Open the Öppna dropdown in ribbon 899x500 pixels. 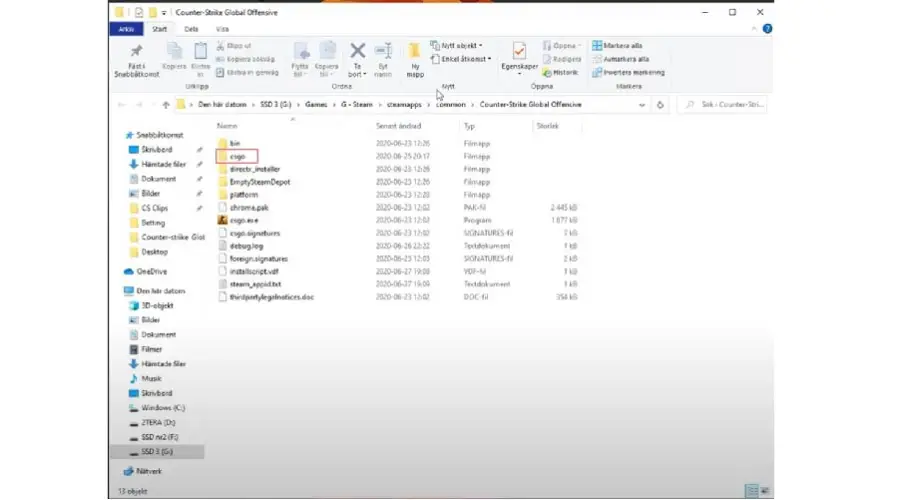click(562, 45)
